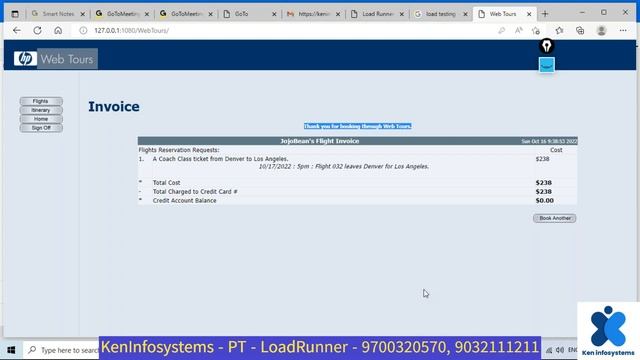This screenshot has width=640, height=360.
Task: View site information icon in address bar
Action: click(83, 31)
